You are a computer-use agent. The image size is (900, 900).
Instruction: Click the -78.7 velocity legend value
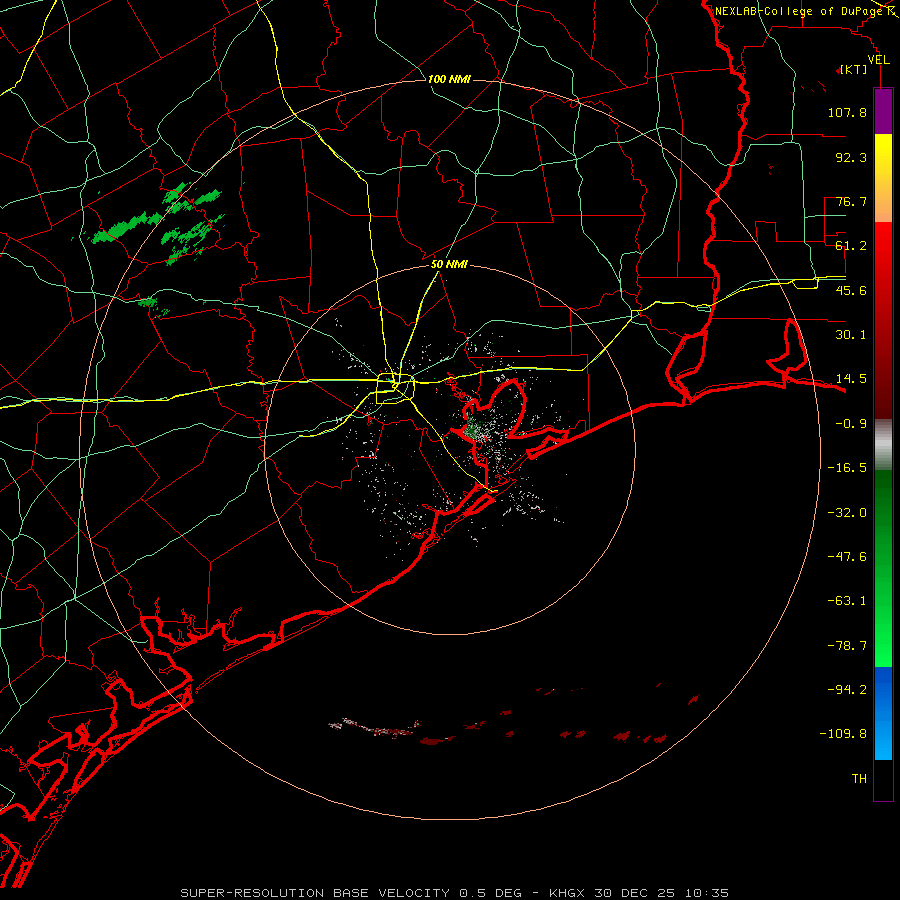pyautogui.click(x=847, y=646)
